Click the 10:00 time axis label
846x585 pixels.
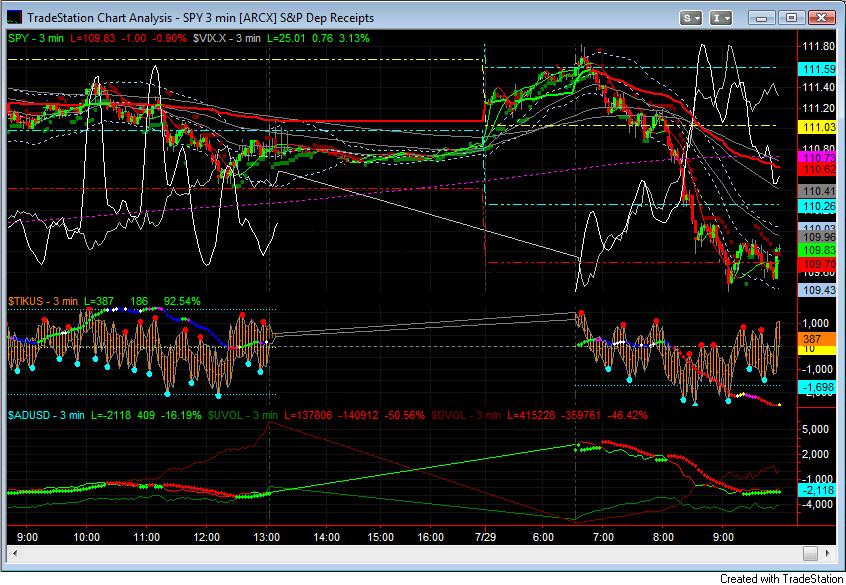click(87, 537)
